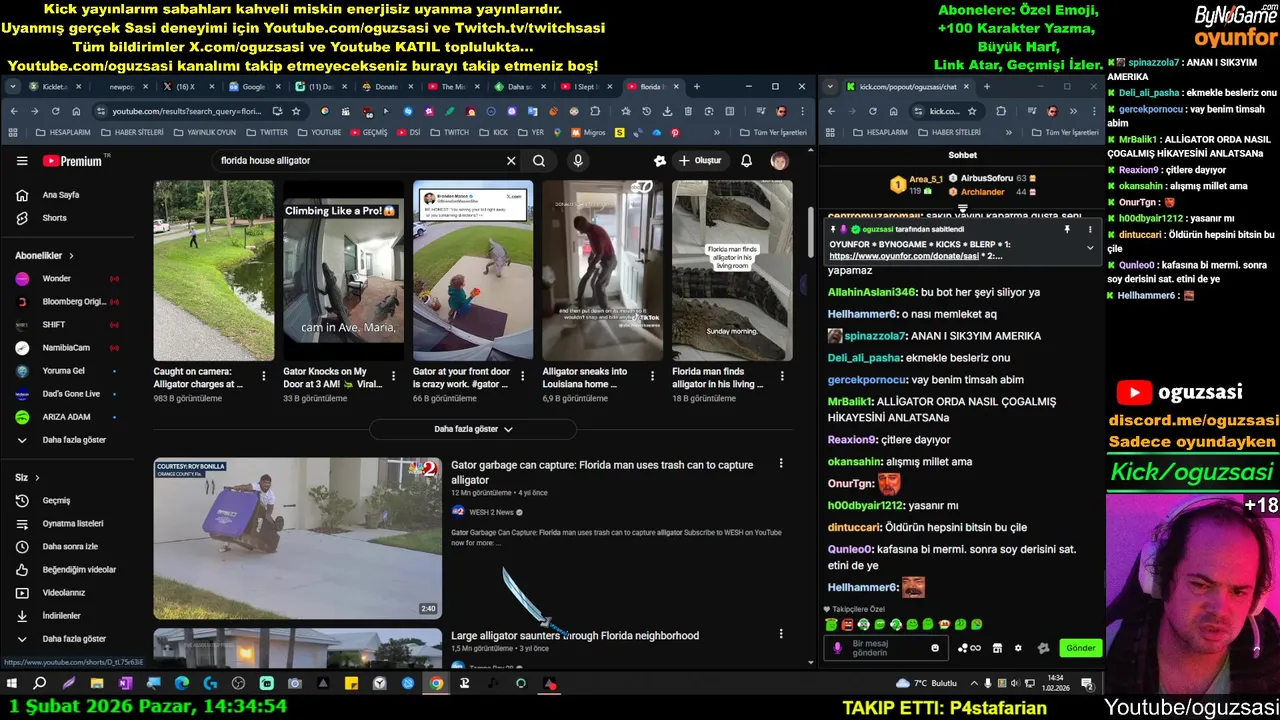Expand Shorts shelf Daha fazla göster button
The image size is (1280, 720).
(x=473, y=429)
